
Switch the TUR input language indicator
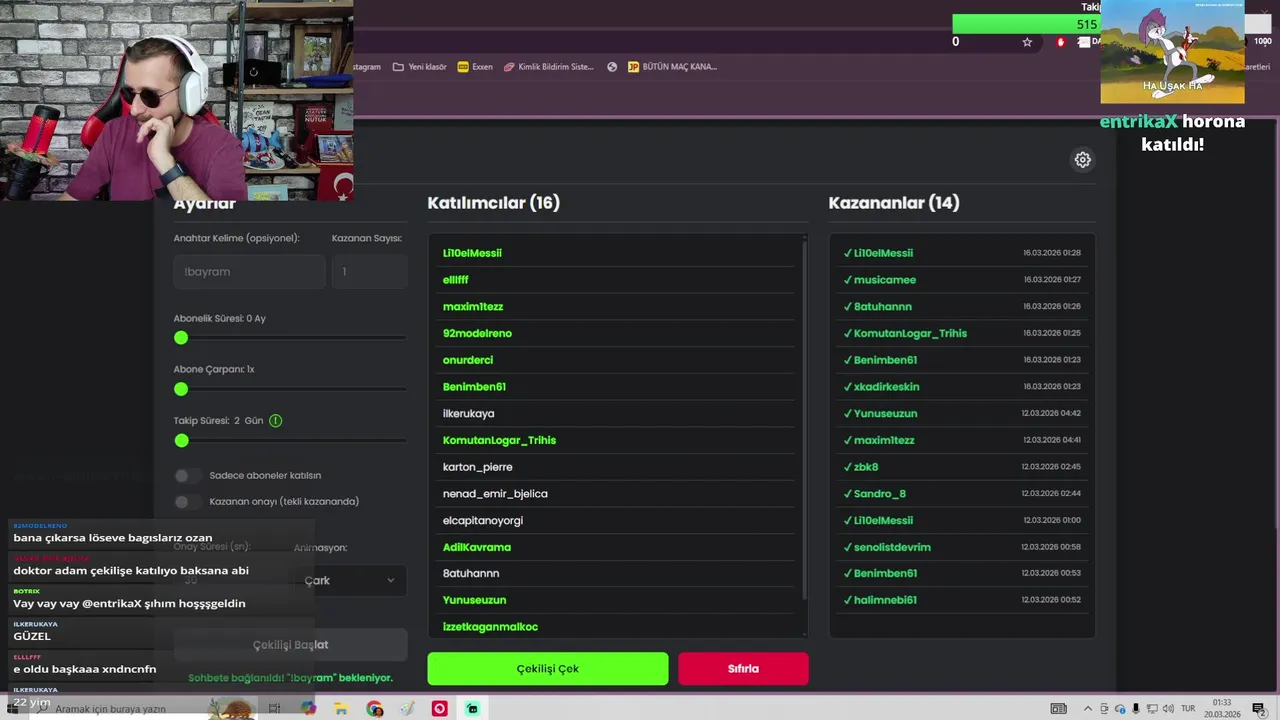pos(1189,709)
